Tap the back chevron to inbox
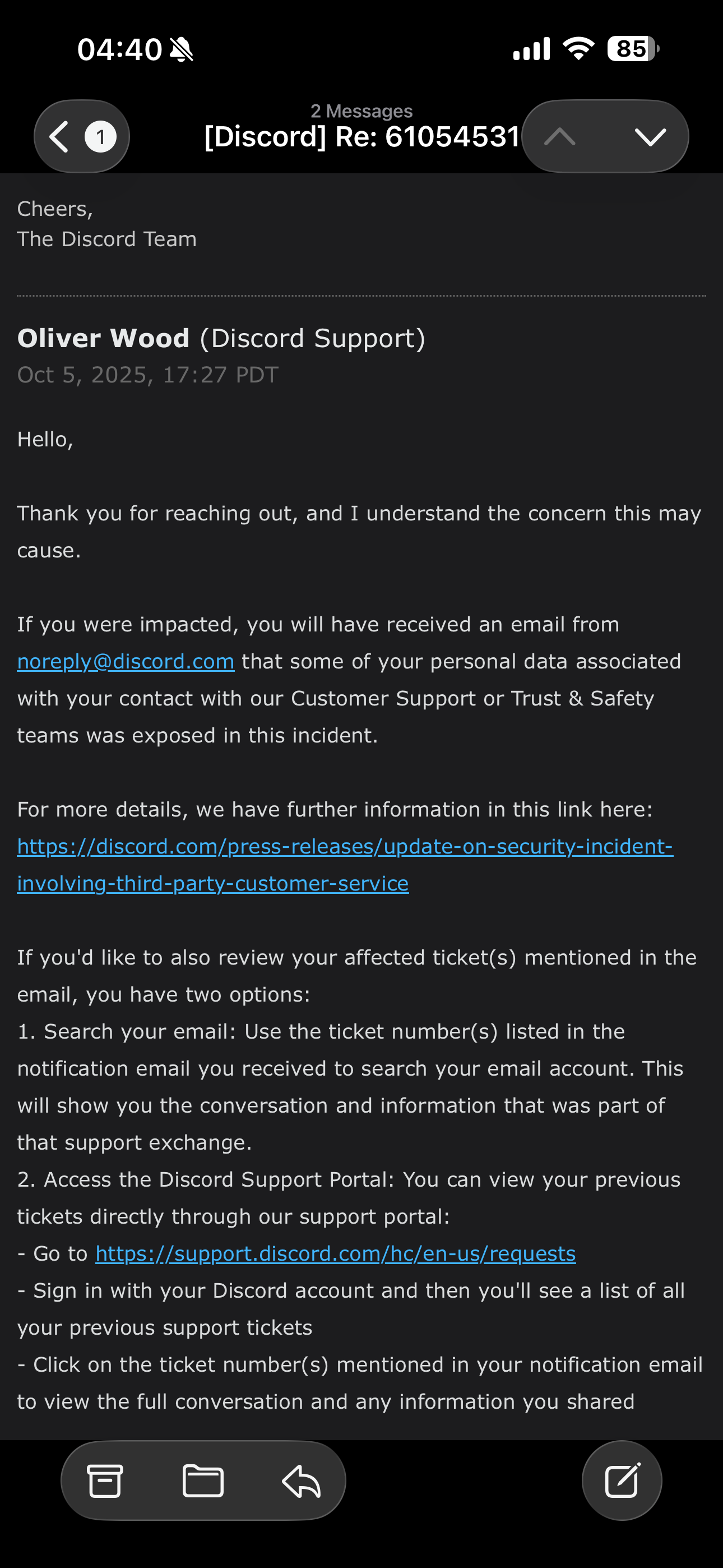 point(59,136)
